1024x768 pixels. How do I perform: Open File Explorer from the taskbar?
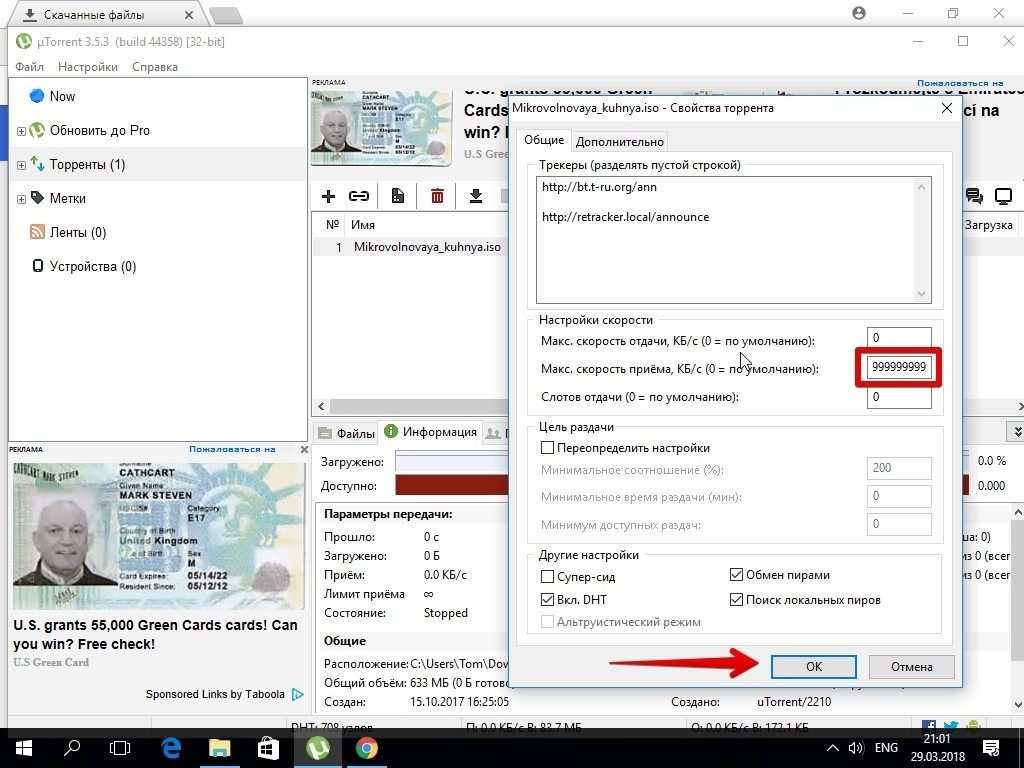(219, 748)
